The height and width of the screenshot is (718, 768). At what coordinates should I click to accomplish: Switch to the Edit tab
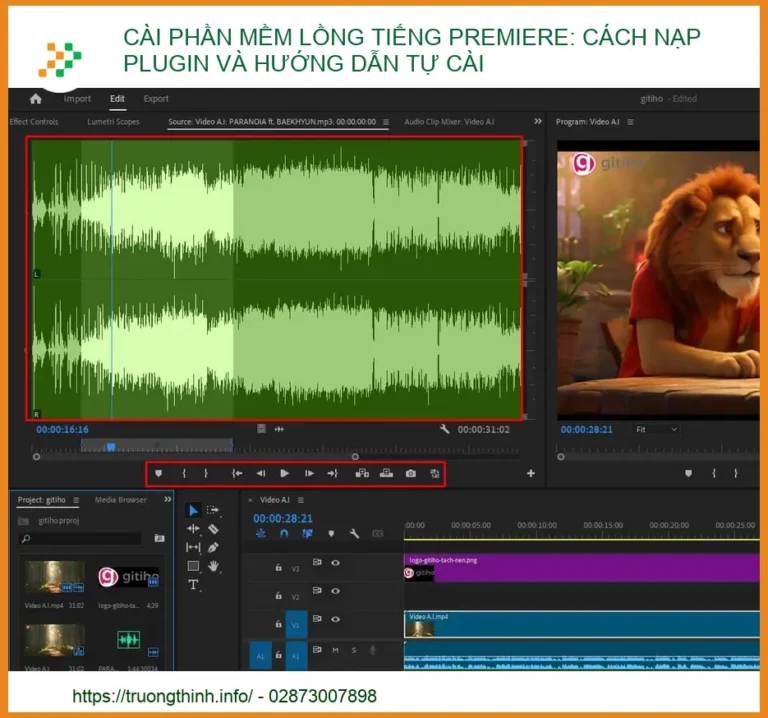(117, 98)
